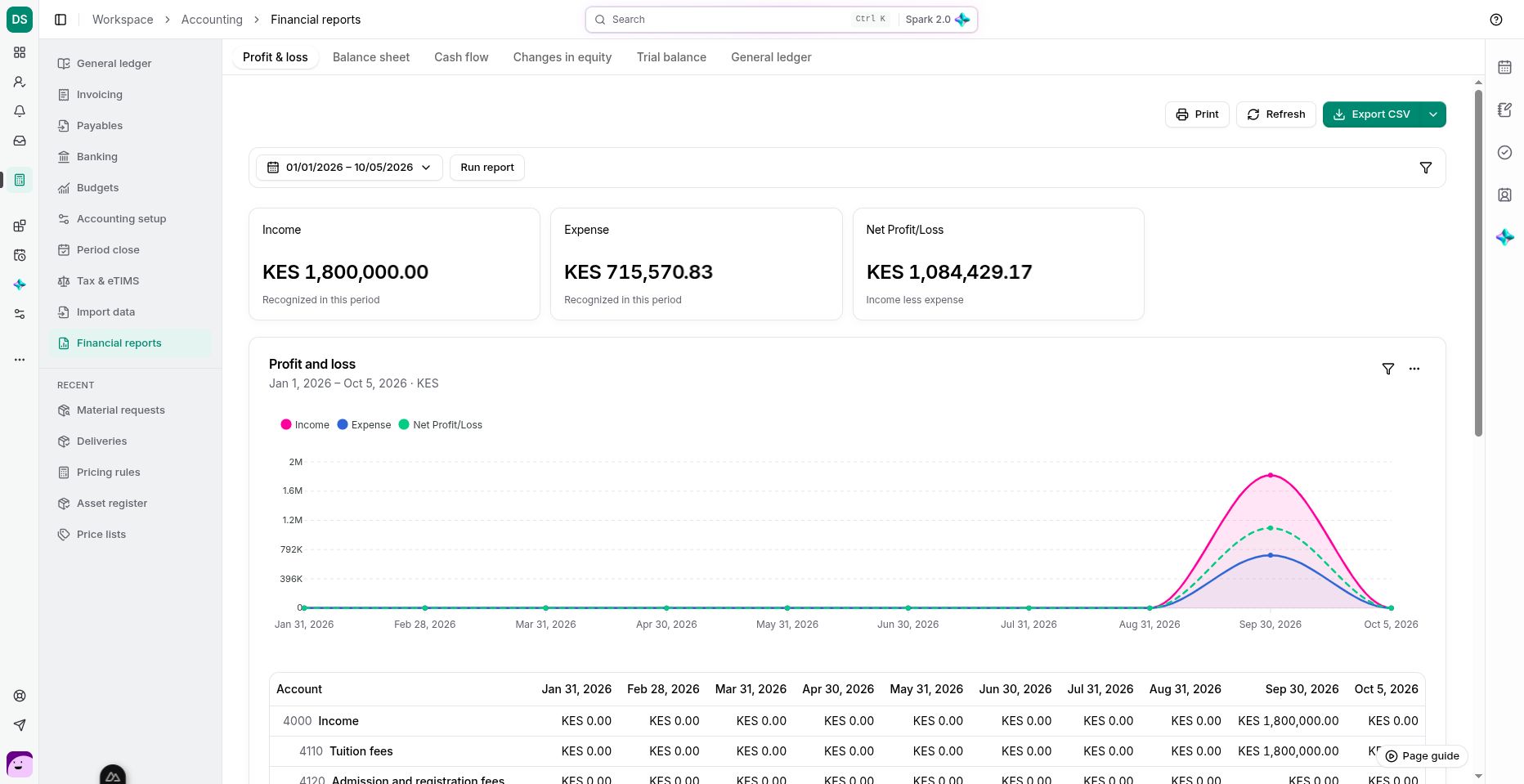
Task: Click the Profit and loss chart filter icon
Action: [x=1388, y=369]
